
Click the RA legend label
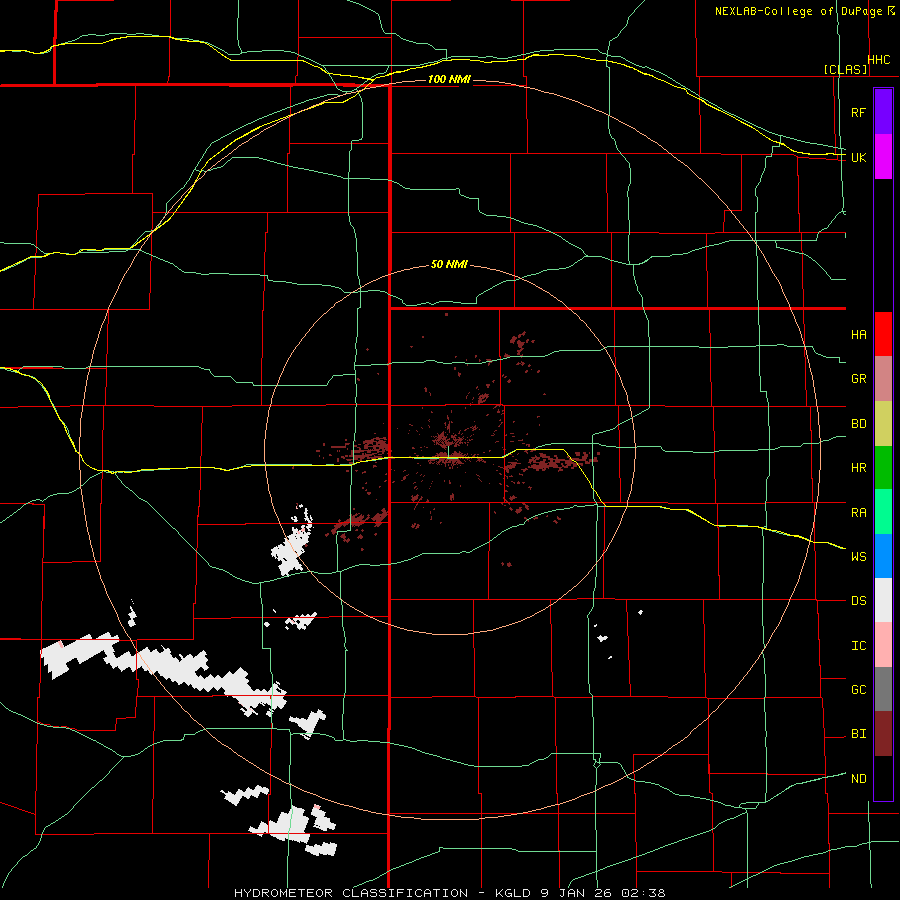[x=858, y=512]
